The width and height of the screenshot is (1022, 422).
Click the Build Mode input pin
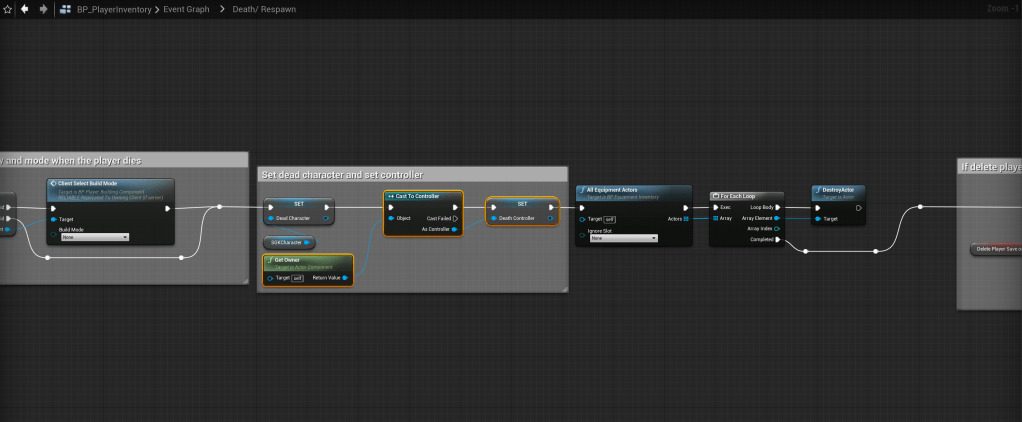click(x=54, y=234)
